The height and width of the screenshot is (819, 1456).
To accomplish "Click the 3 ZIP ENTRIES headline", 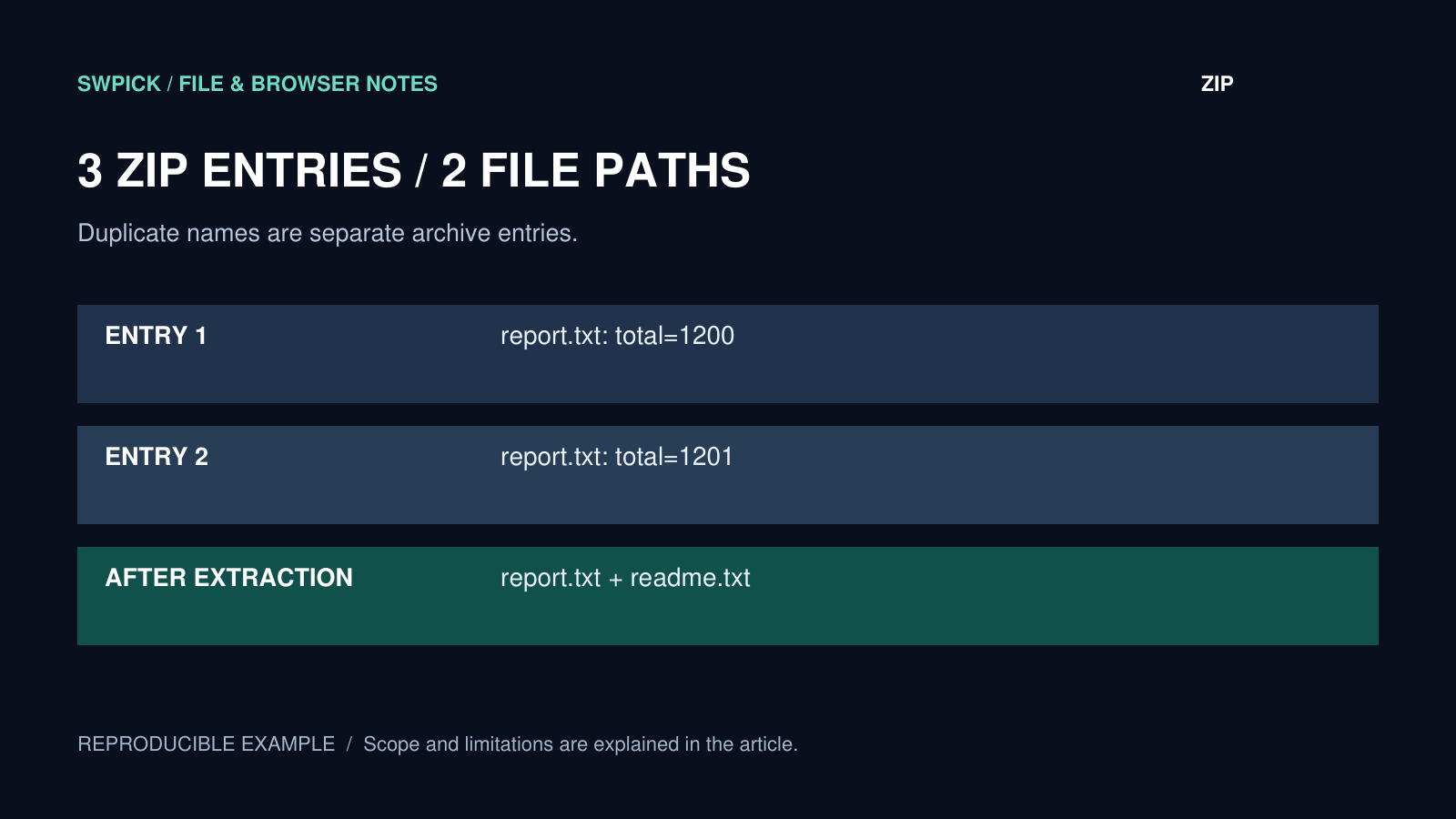I will (x=239, y=170).
